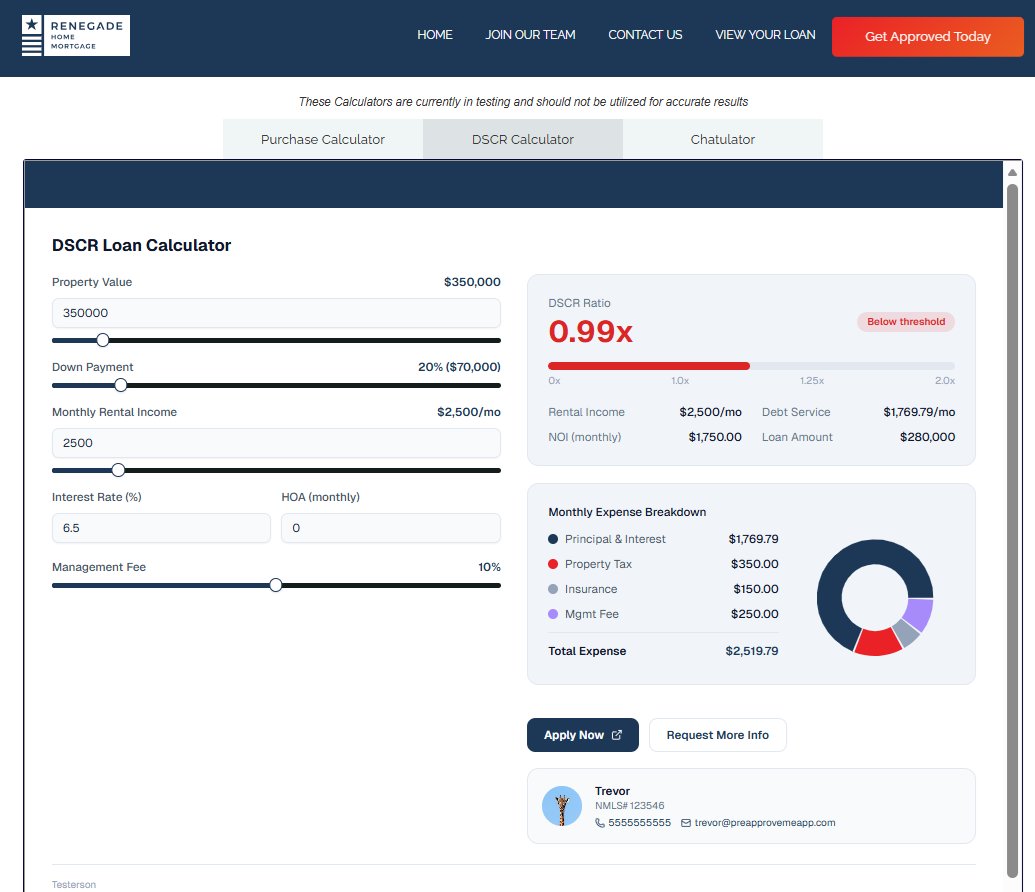Click the scrollbar up arrow
The width and height of the screenshot is (1035, 892).
1012,172
